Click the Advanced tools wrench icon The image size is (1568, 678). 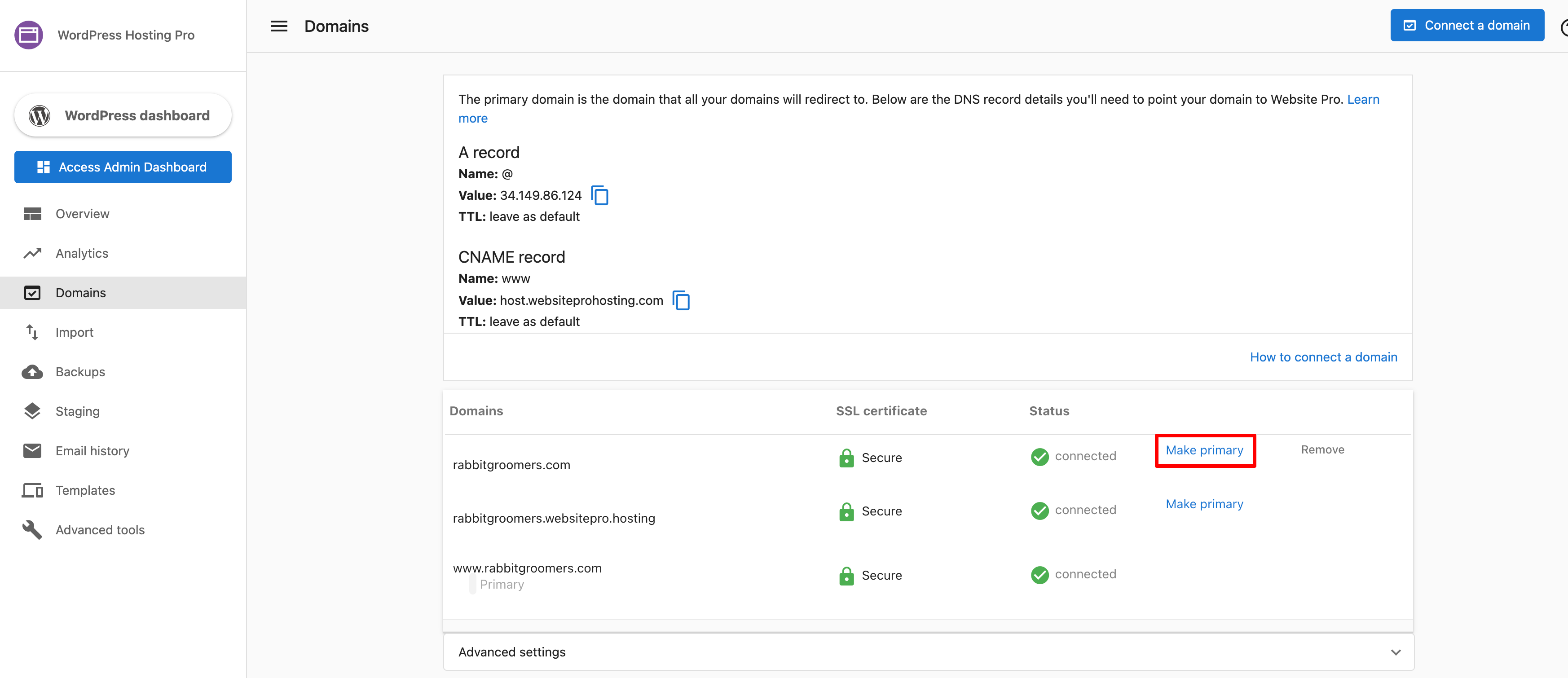tap(32, 529)
